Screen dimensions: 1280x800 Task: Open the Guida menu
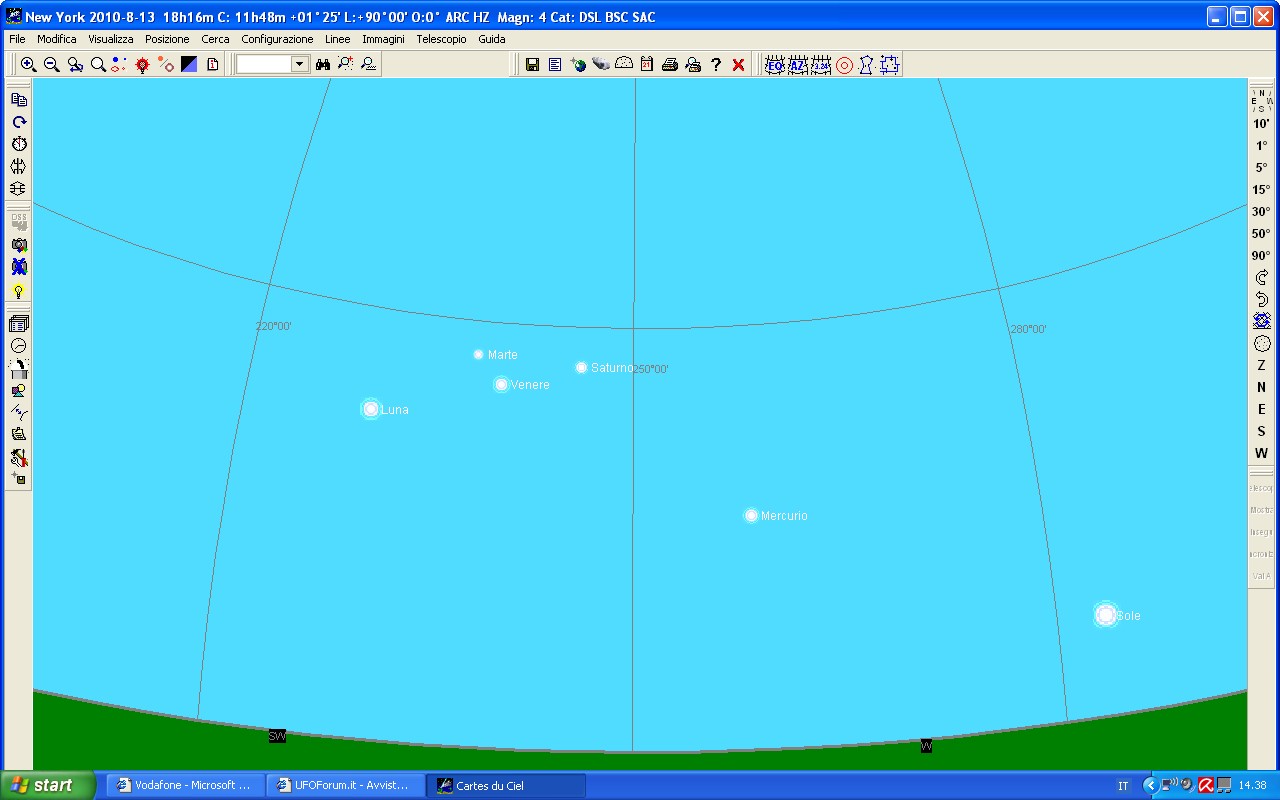click(491, 39)
